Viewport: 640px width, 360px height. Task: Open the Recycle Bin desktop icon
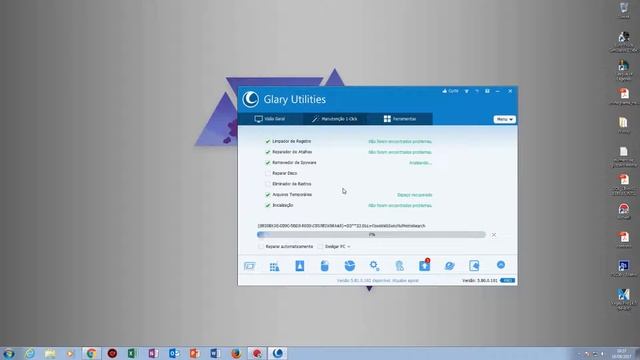(624, 10)
